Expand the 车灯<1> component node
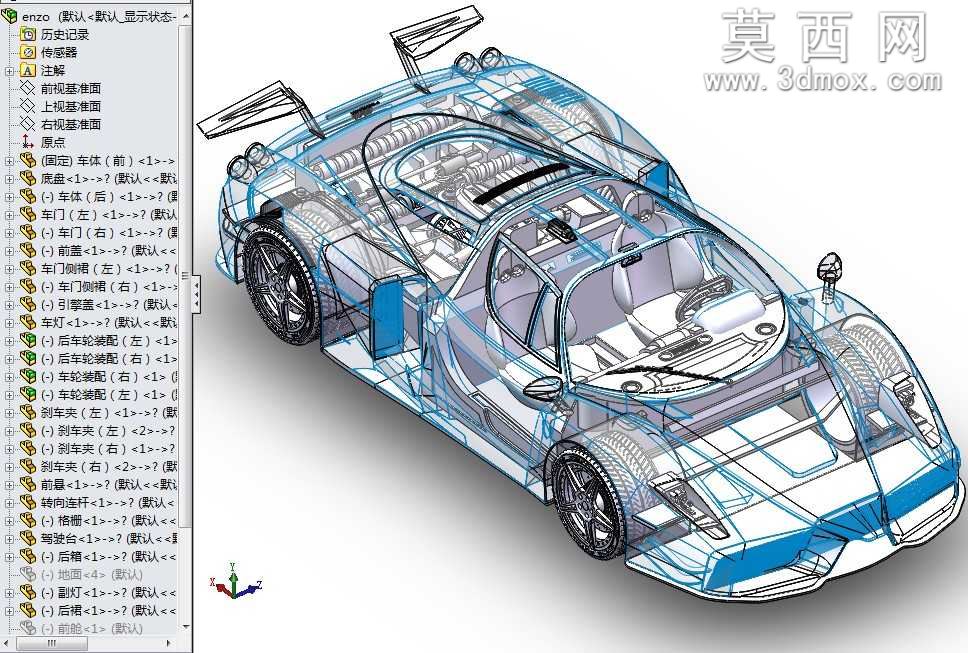Screen dimensions: 968x653 click(x=9, y=323)
